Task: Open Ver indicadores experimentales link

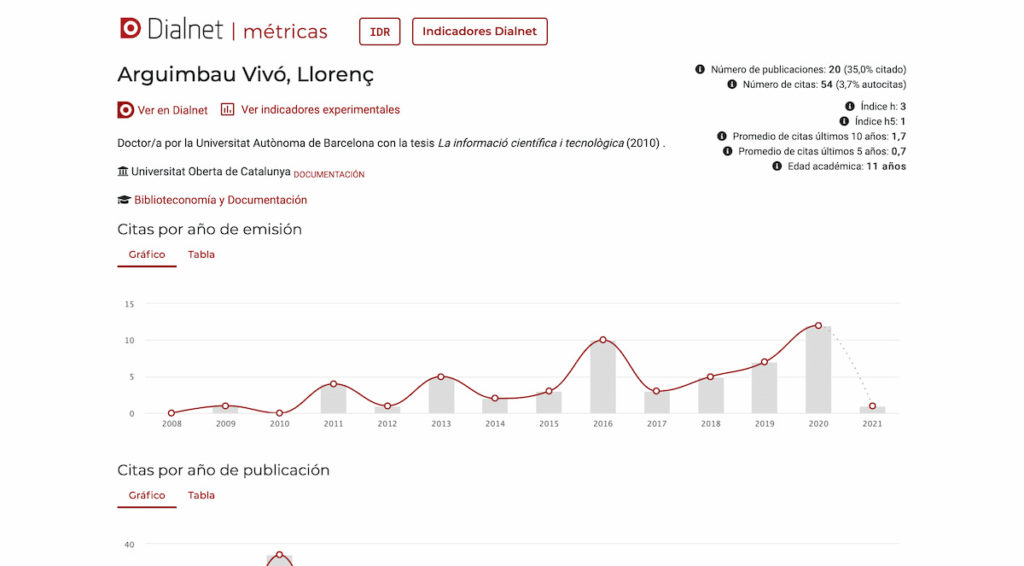Action: pos(320,110)
